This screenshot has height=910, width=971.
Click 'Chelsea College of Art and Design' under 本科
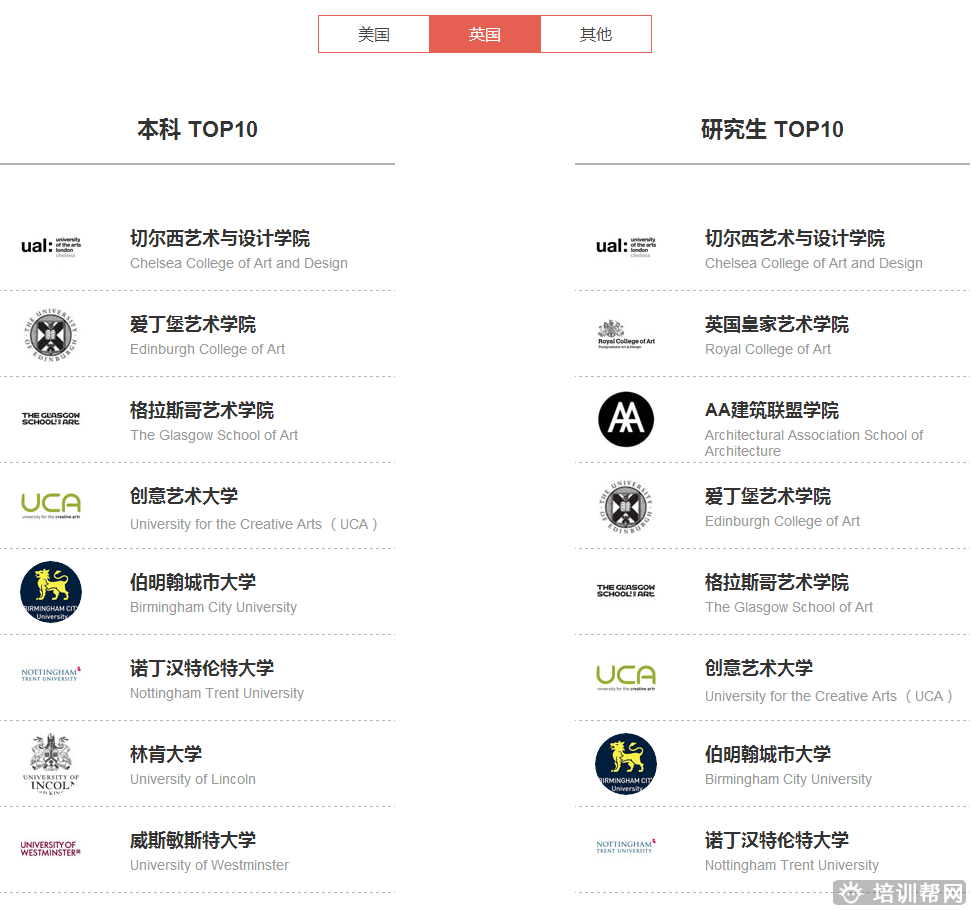coord(239,263)
